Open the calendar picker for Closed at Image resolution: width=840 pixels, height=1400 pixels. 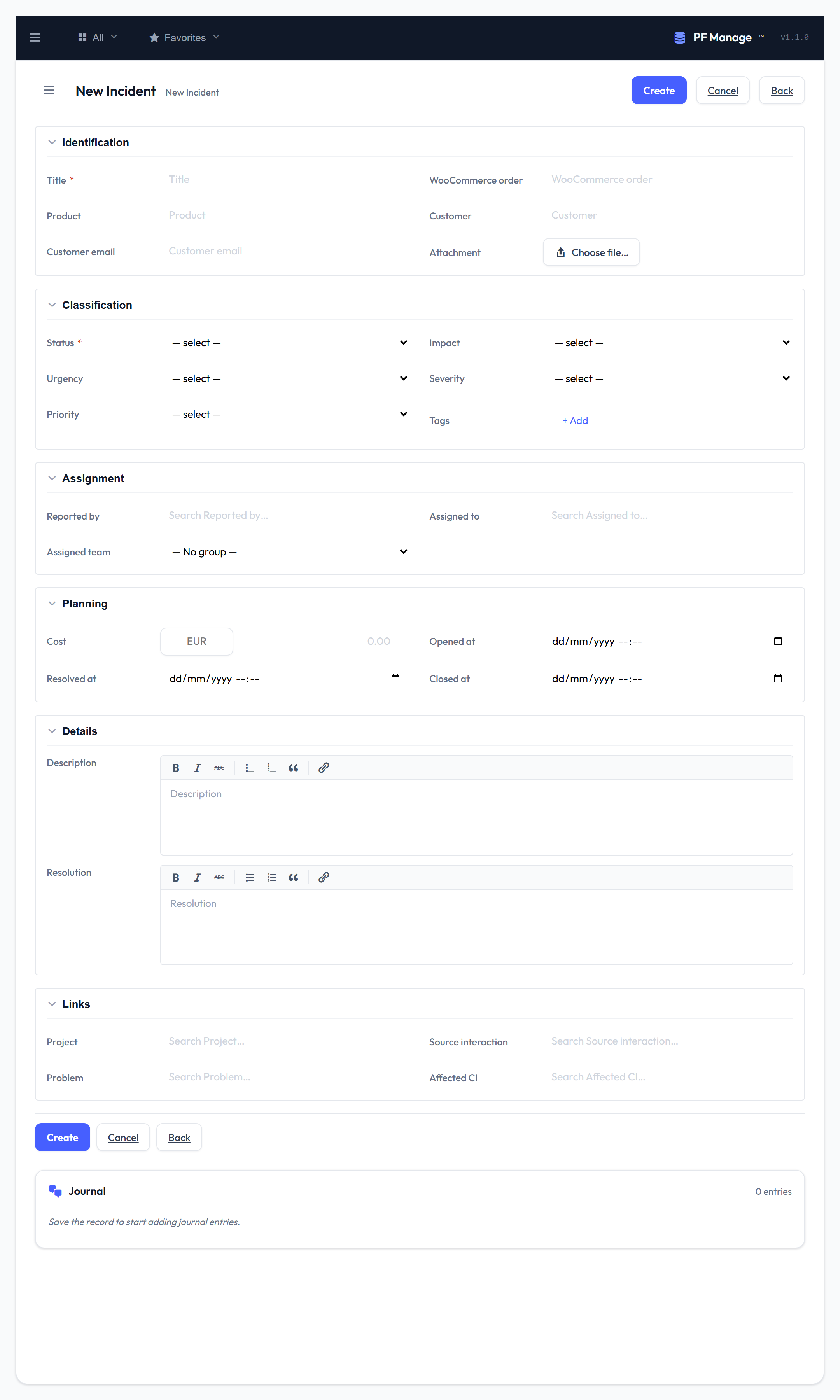tap(778, 679)
